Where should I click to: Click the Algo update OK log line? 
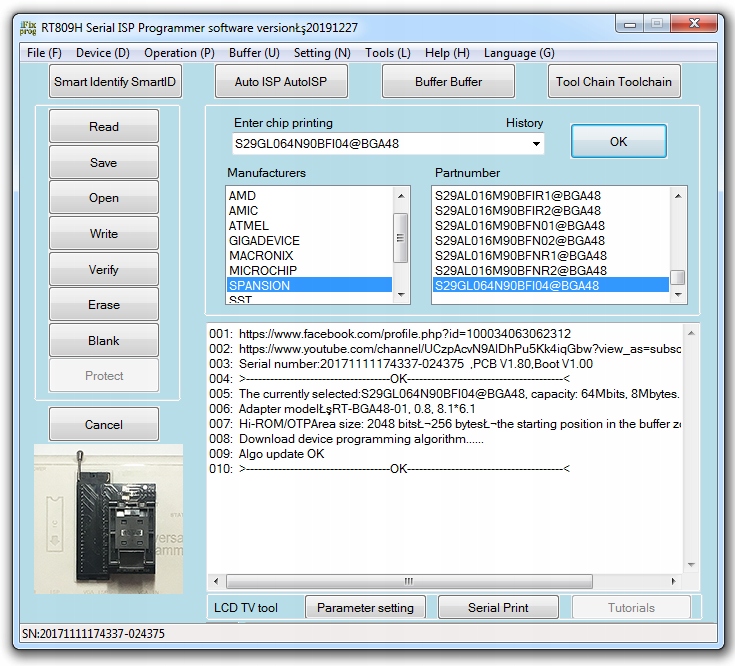pos(267,454)
